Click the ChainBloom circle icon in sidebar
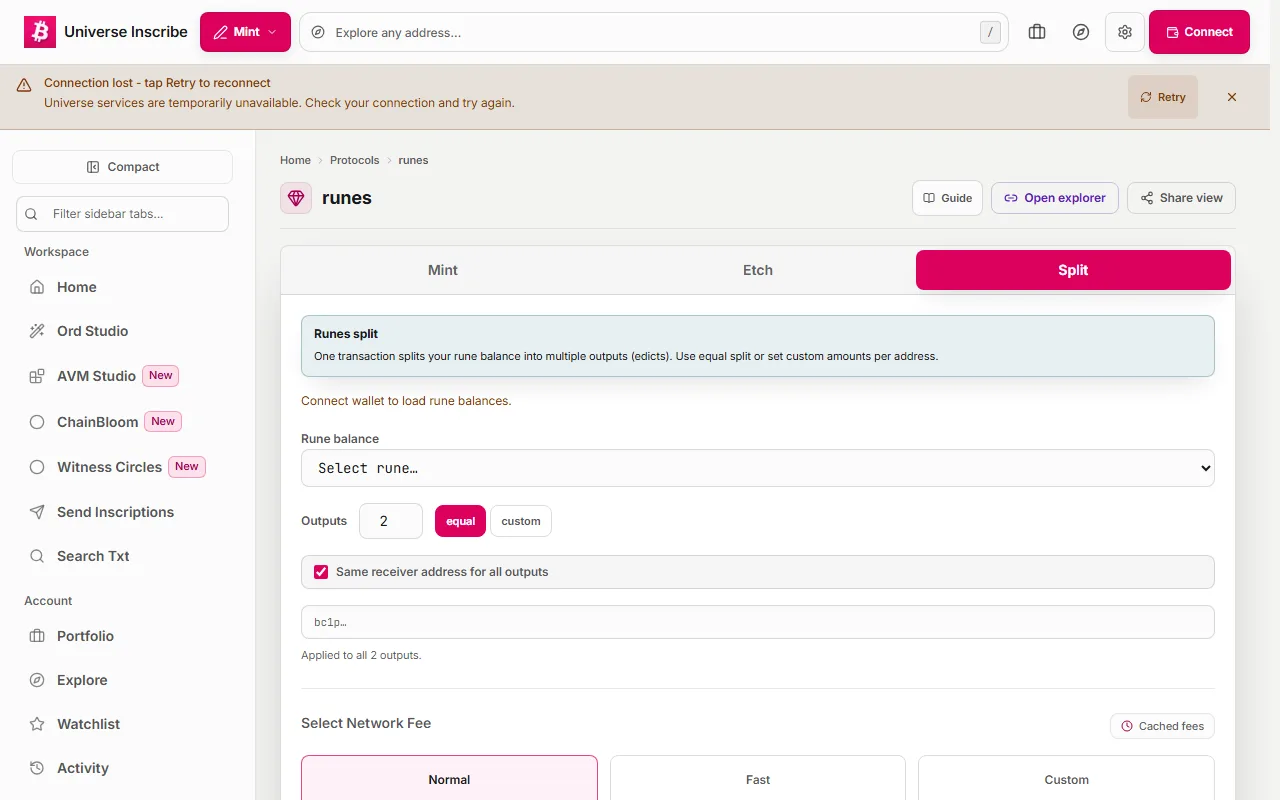Screen dimensions: 1280x800 click(x=37, y=422)
